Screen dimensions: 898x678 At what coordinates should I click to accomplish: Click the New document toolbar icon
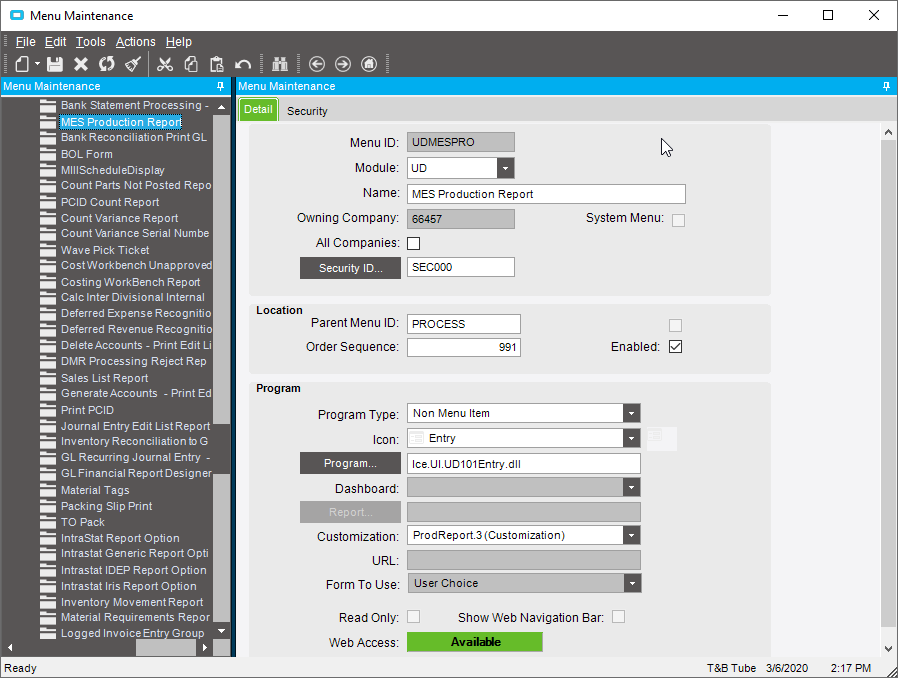22,64
